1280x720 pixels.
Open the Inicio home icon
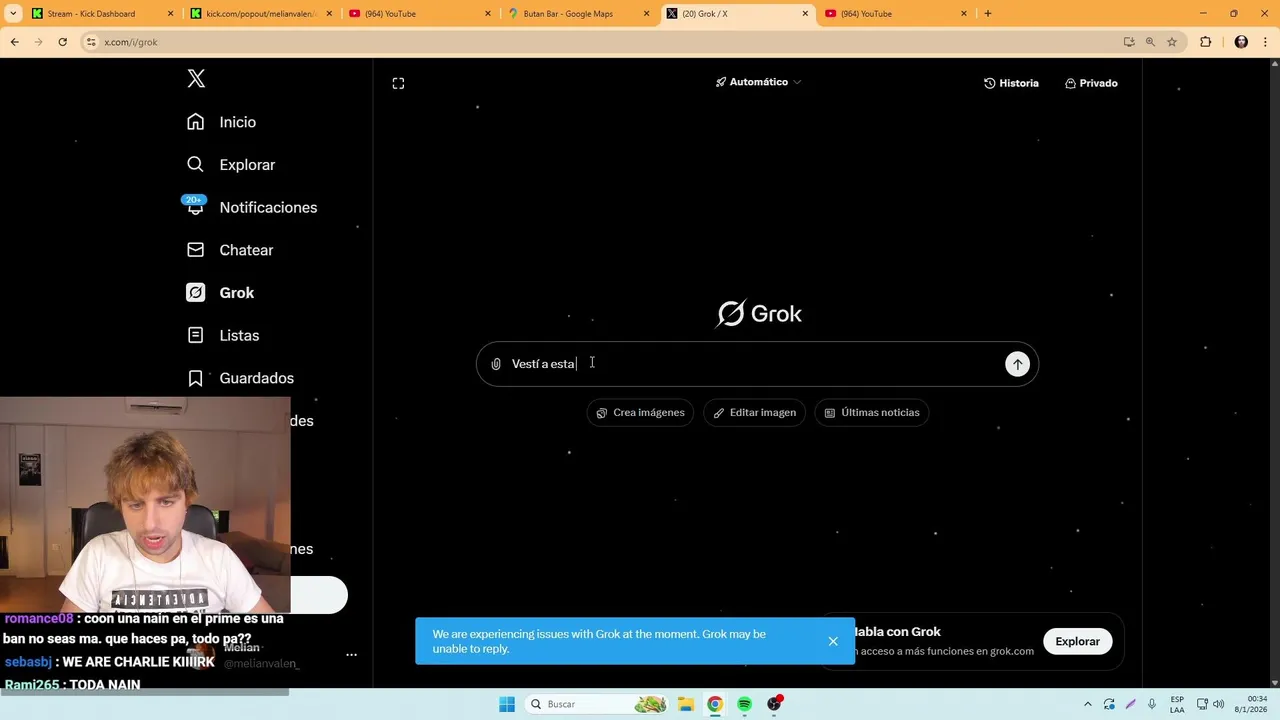pyautogui.click(x=196, y=122)
